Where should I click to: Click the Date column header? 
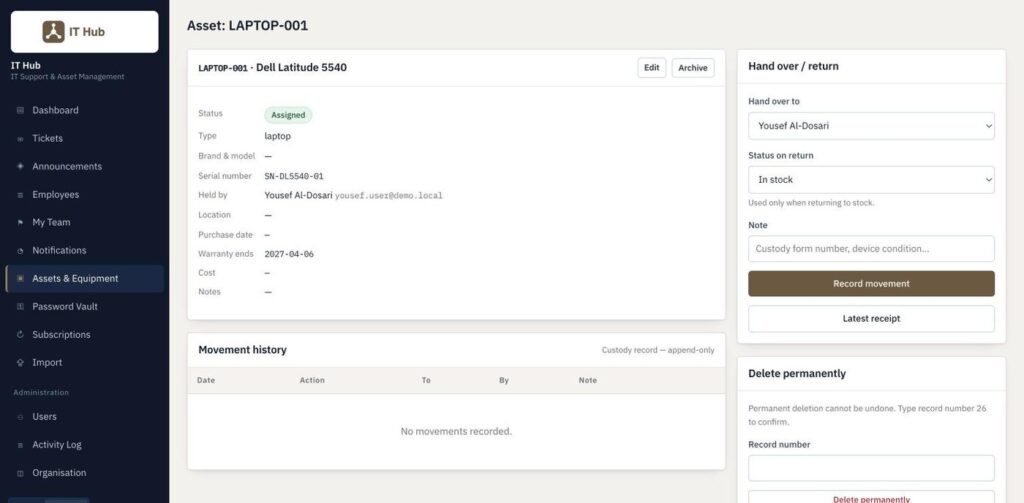206,380
